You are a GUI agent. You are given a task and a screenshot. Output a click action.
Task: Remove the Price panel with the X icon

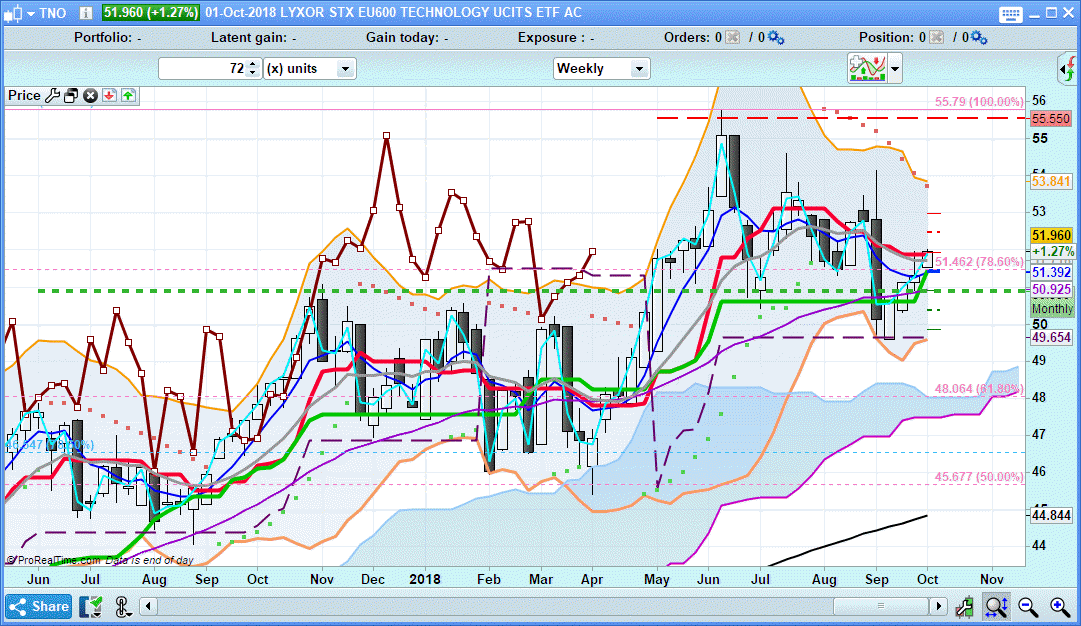click(90, 96)
